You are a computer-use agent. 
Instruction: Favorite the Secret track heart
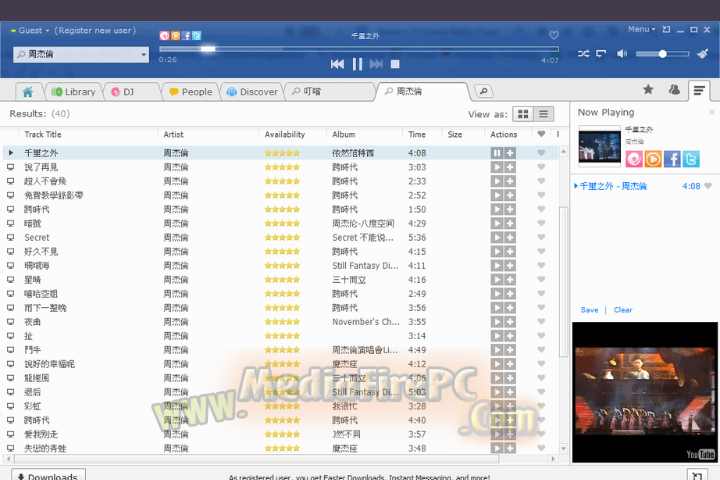541,237
